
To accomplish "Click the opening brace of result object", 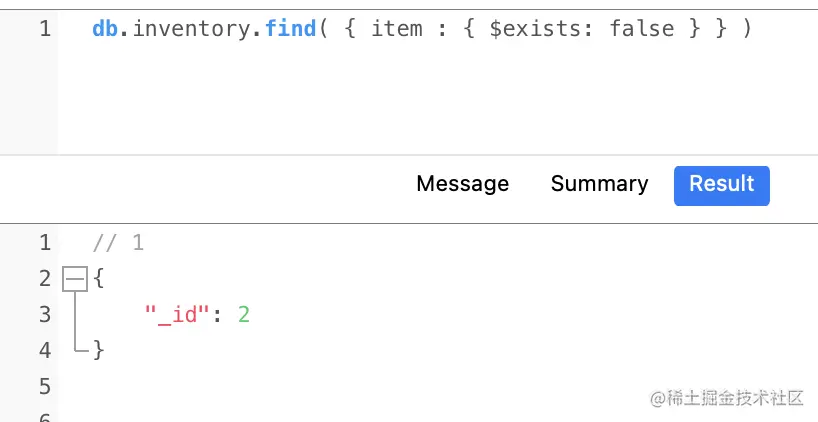I will tap(98, 279).
